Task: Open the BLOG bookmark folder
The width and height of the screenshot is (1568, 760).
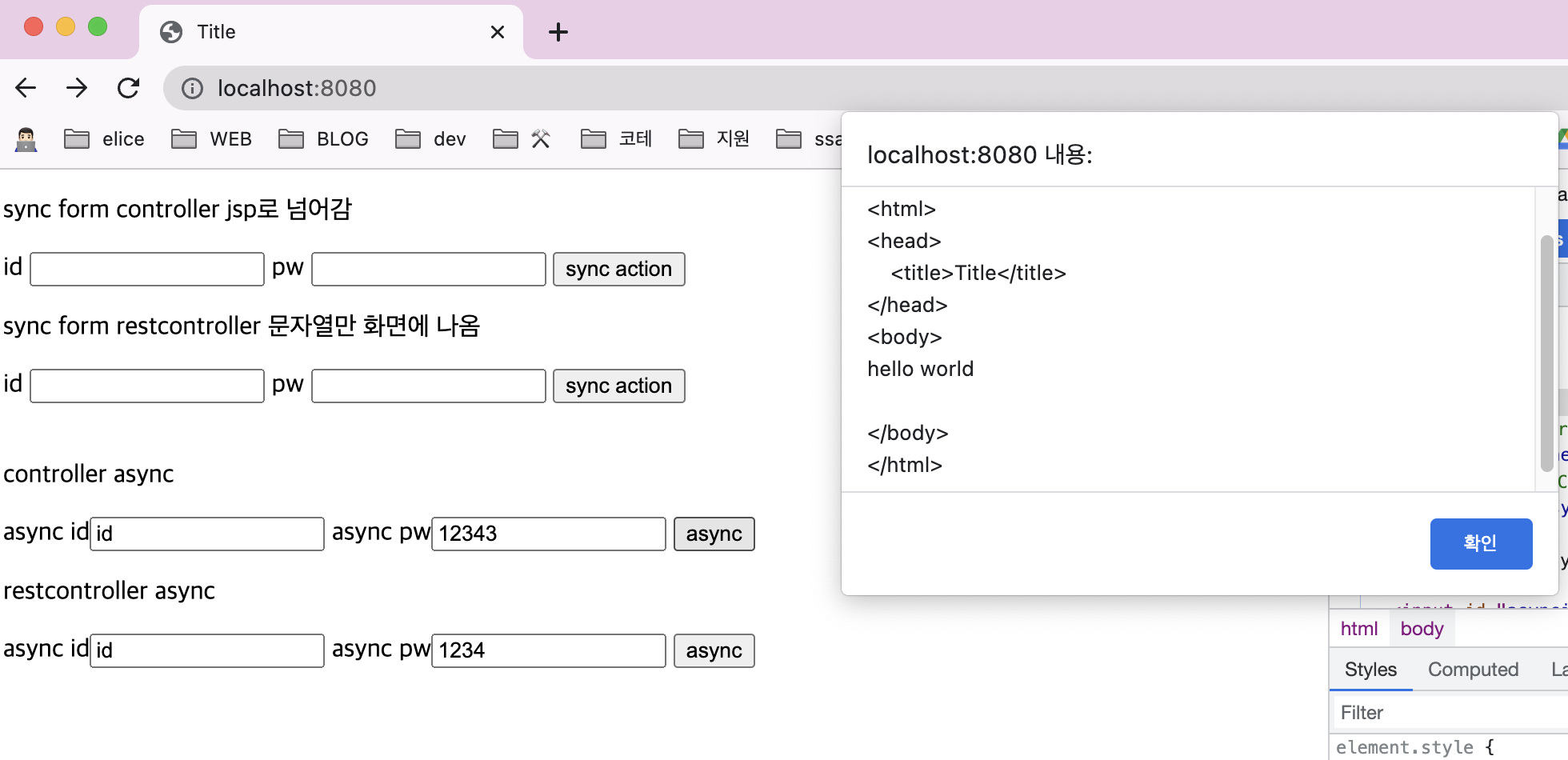Action: point(324,139)
